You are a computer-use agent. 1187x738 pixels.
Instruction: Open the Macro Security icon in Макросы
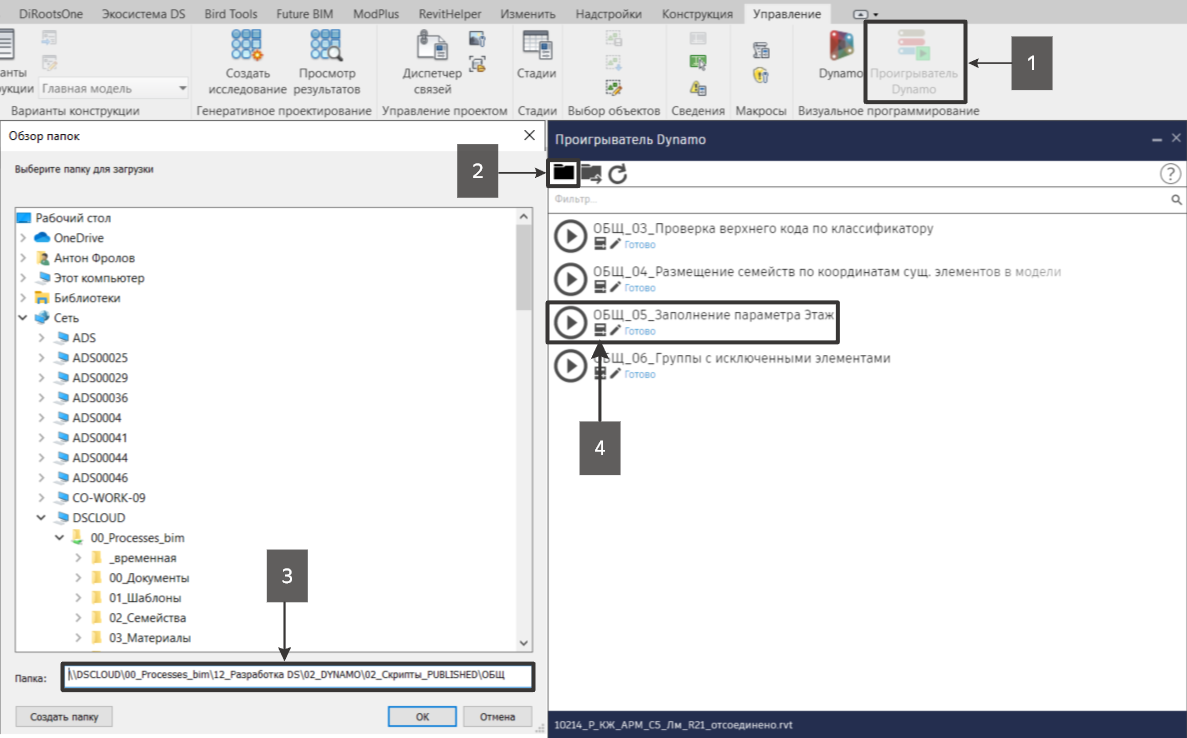point(761,75)
